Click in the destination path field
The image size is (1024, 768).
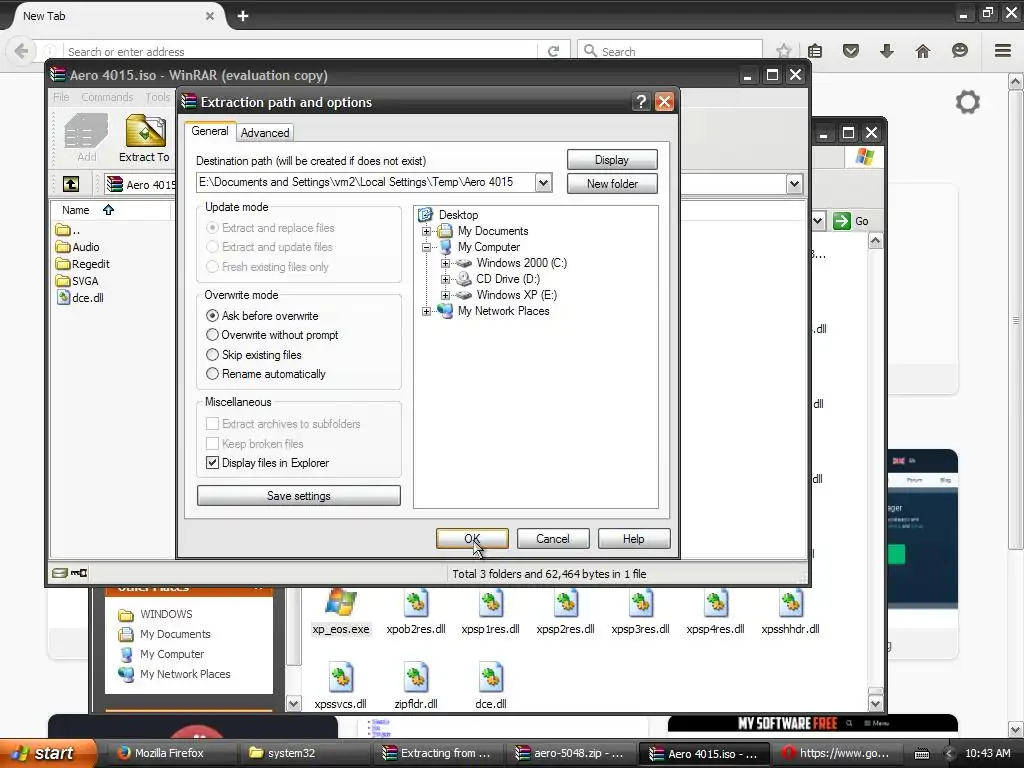point(365,182)
